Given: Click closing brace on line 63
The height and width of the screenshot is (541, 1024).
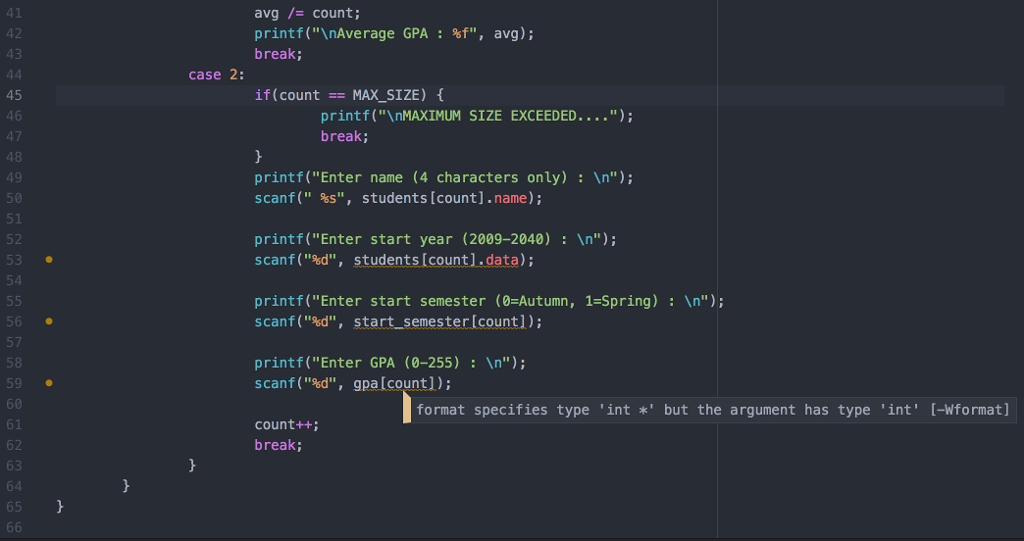Looking at the screenshot, I should [192, 465].
